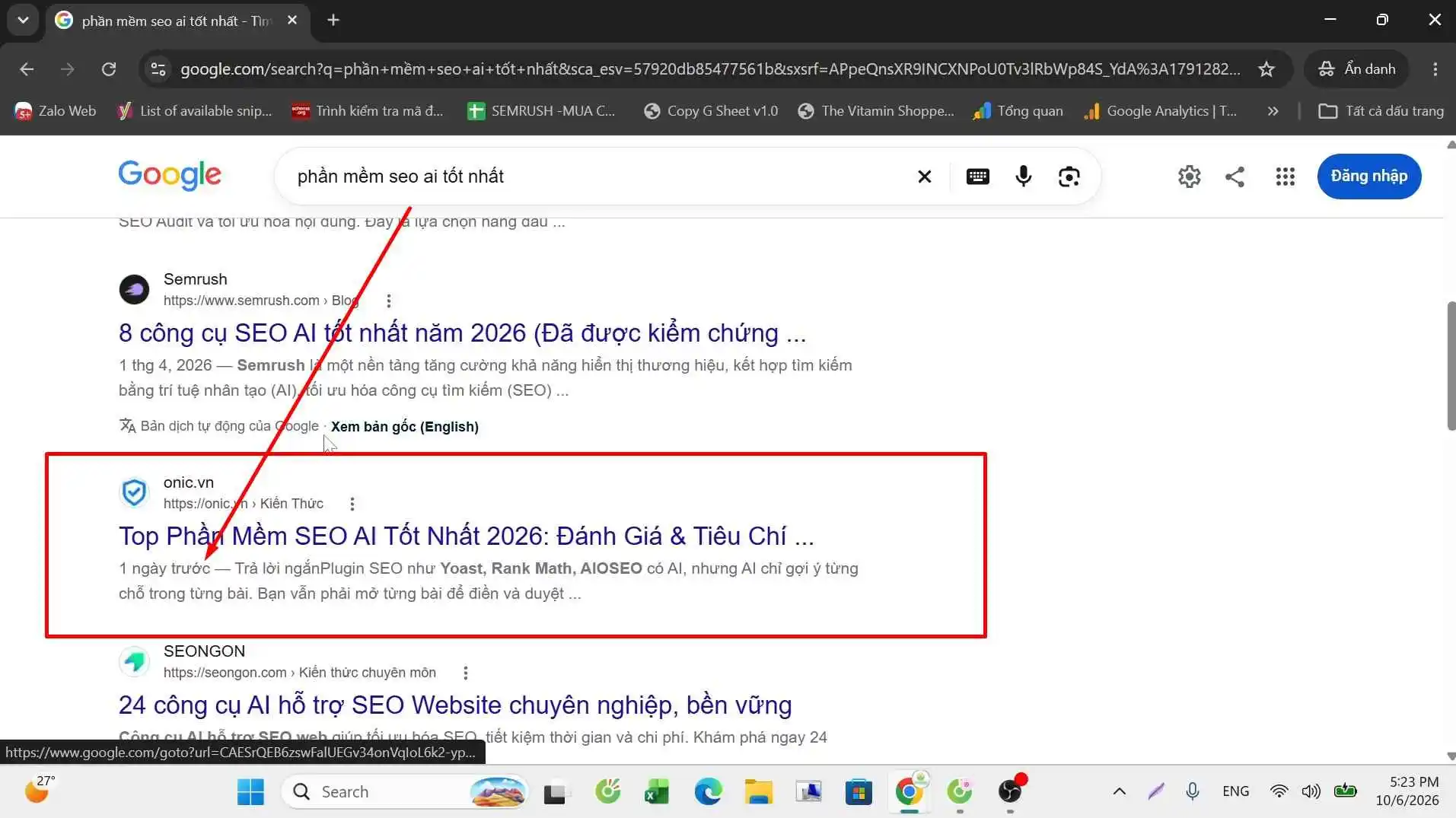Image resolution: width=1456 pixels, height=818 pixels.
Task: Clear the Google search box text
Action: point(925,177)
